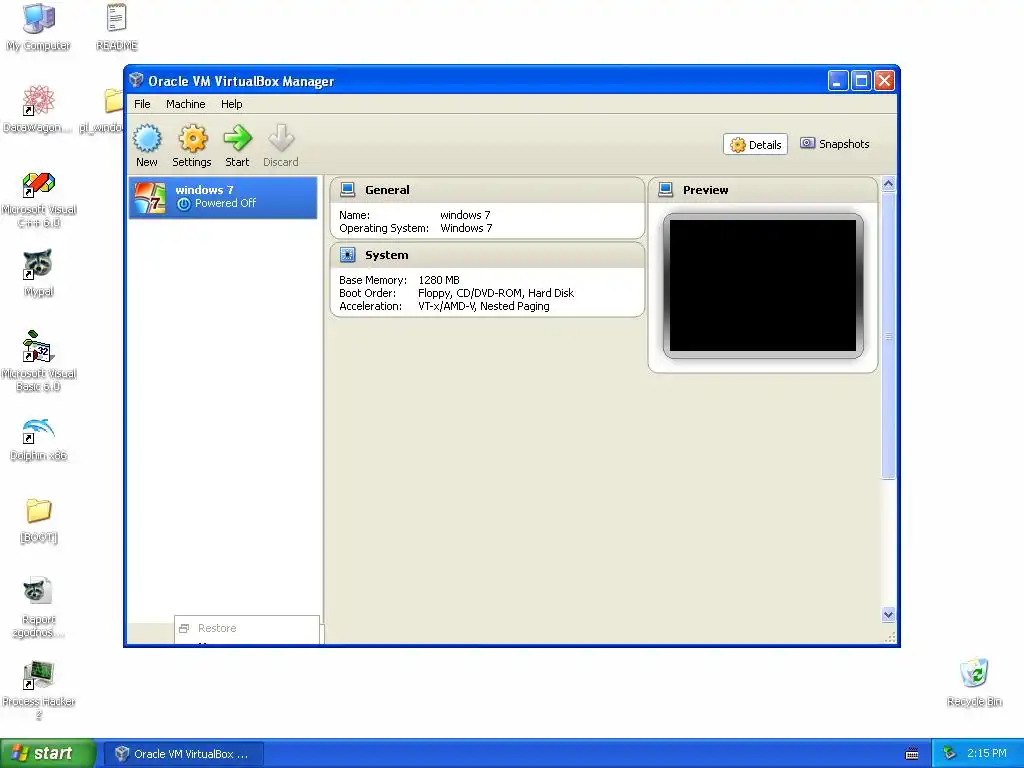Select the Dolphin x86 desktop shortcut
The image size is (1024, 768).
pyautogui.click(x=39, y=439)
